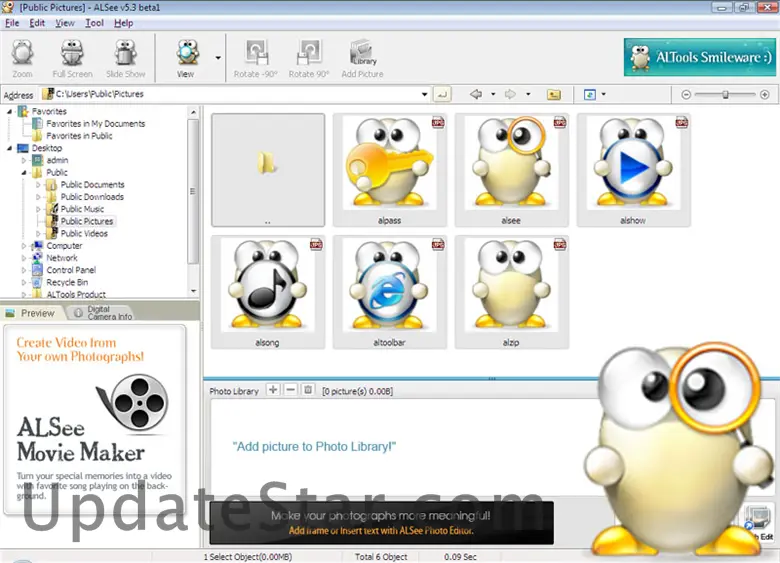Viewport: 780px width, 563px height.
Task: Click the Add Picture library icon
Action: 362,59
